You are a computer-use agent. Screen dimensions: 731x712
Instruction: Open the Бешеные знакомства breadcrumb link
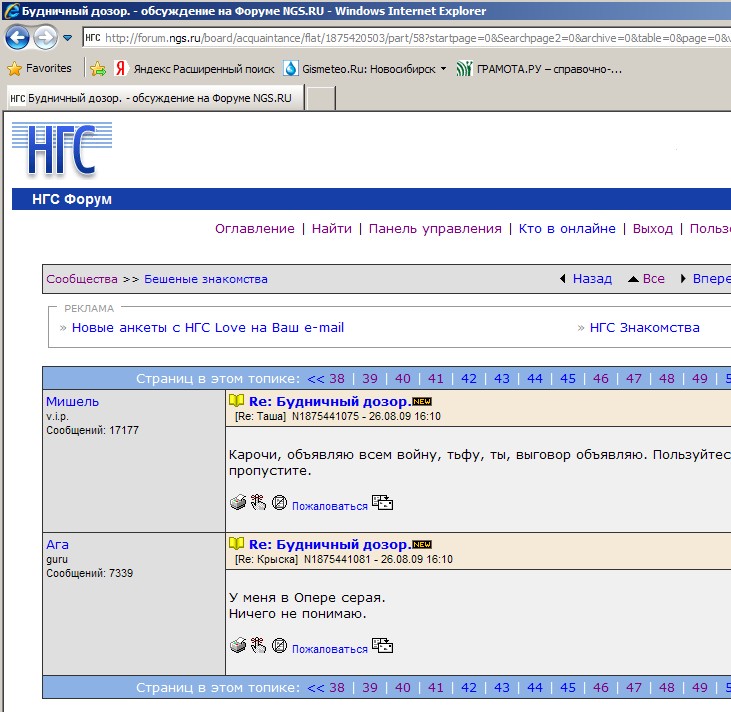pos(206,279)
